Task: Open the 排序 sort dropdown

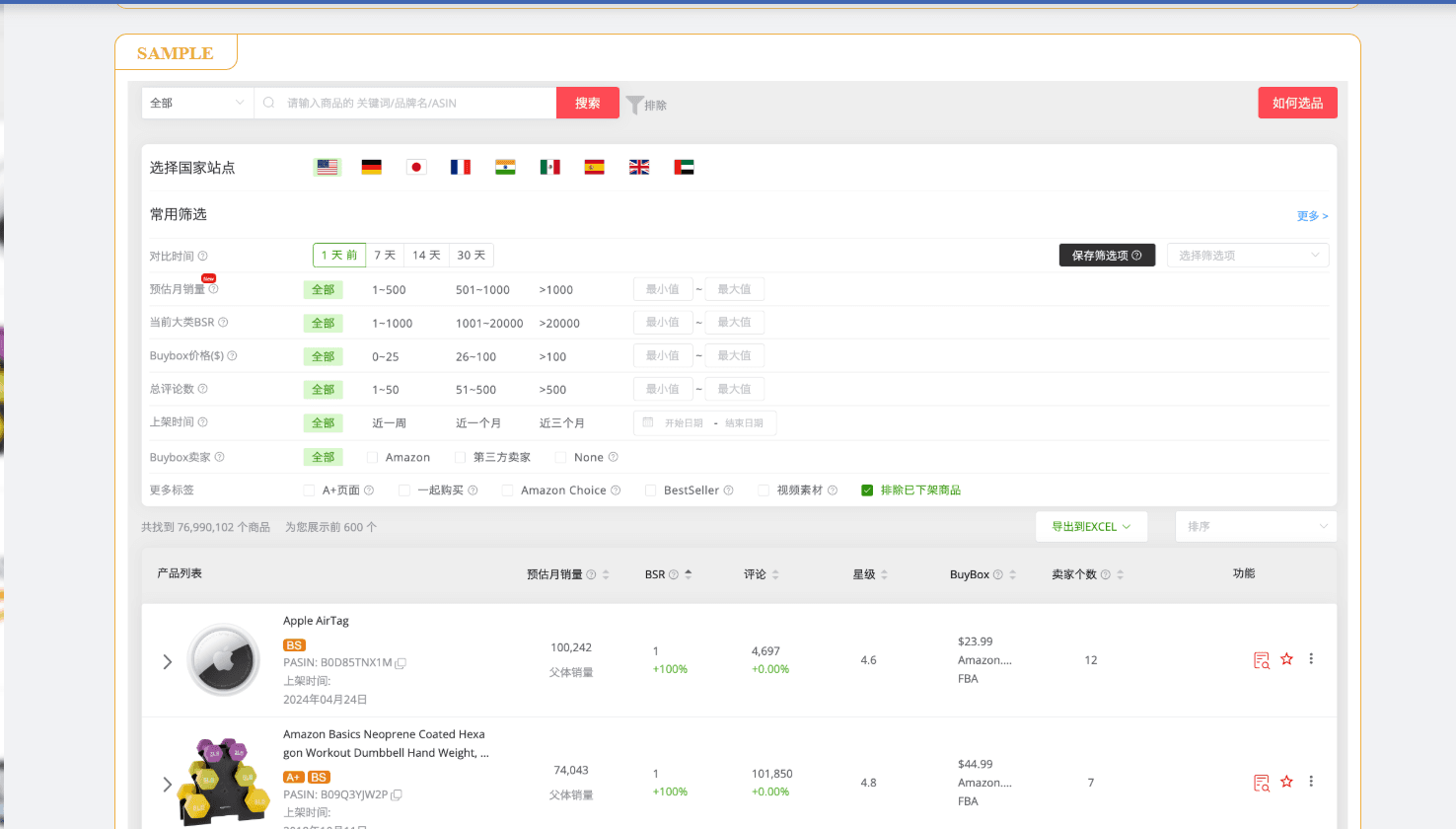Action: point(1256,526)
